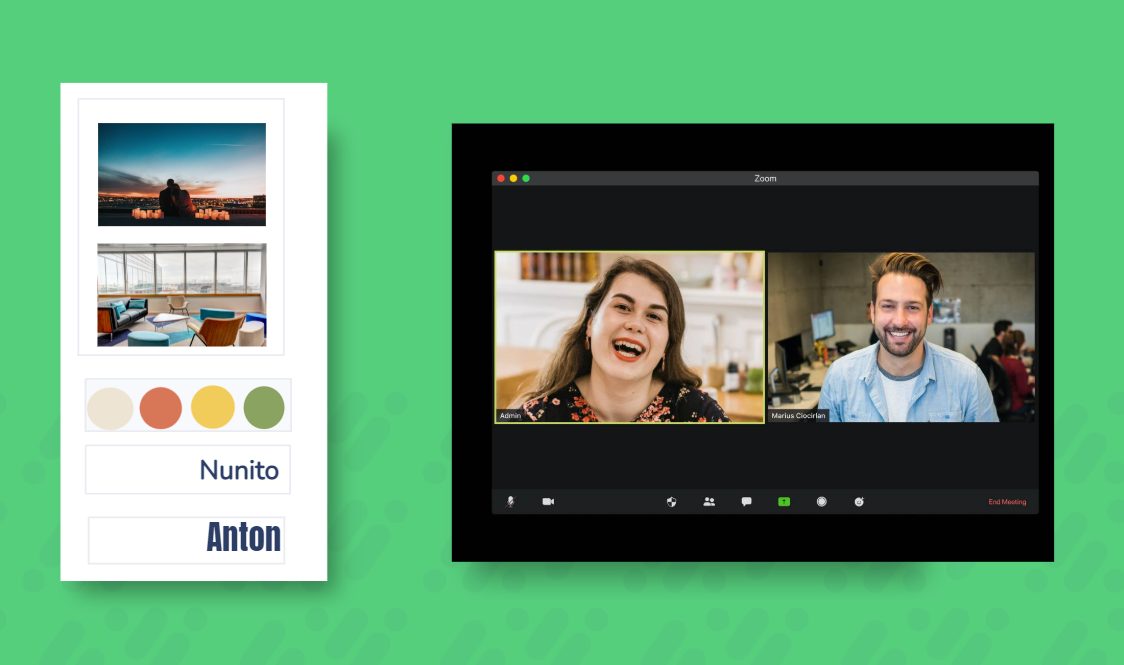Mute the microphone in Zoom toolbar
This screenshot has width=1124, height=665.
[510, 502]
